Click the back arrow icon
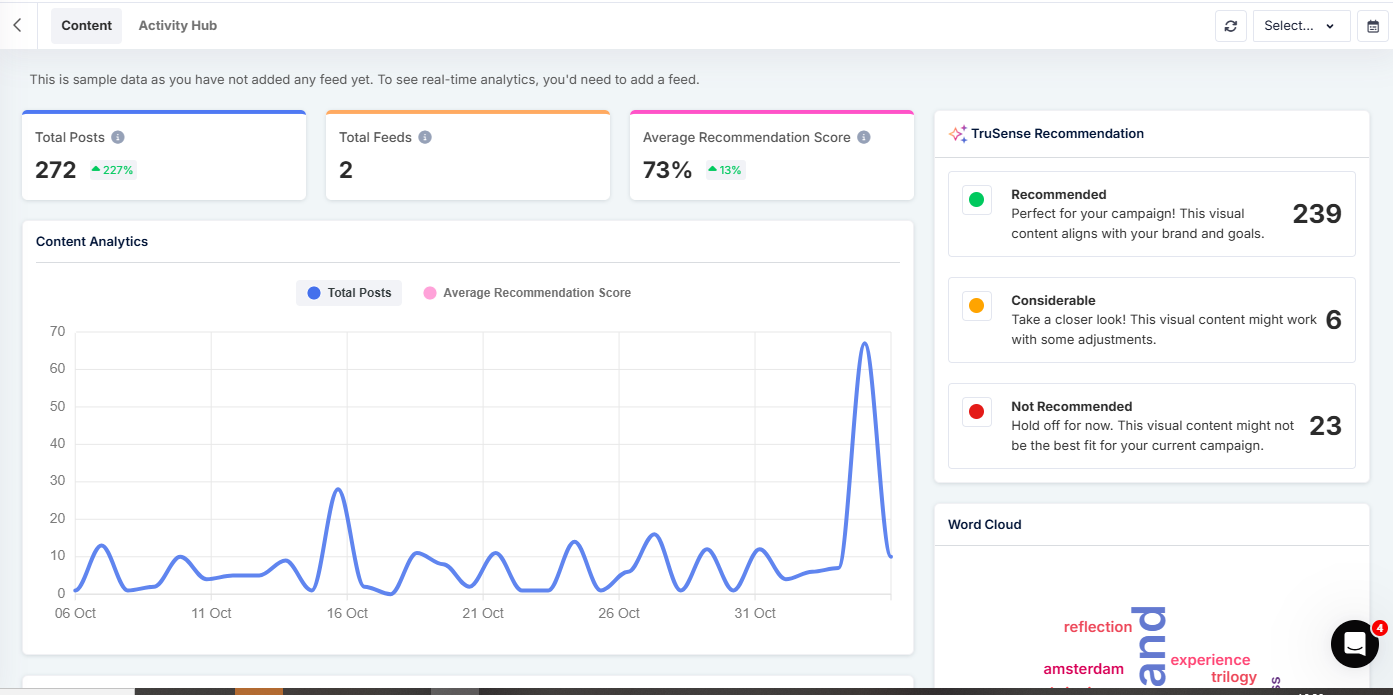 click(x=17, y=25)
